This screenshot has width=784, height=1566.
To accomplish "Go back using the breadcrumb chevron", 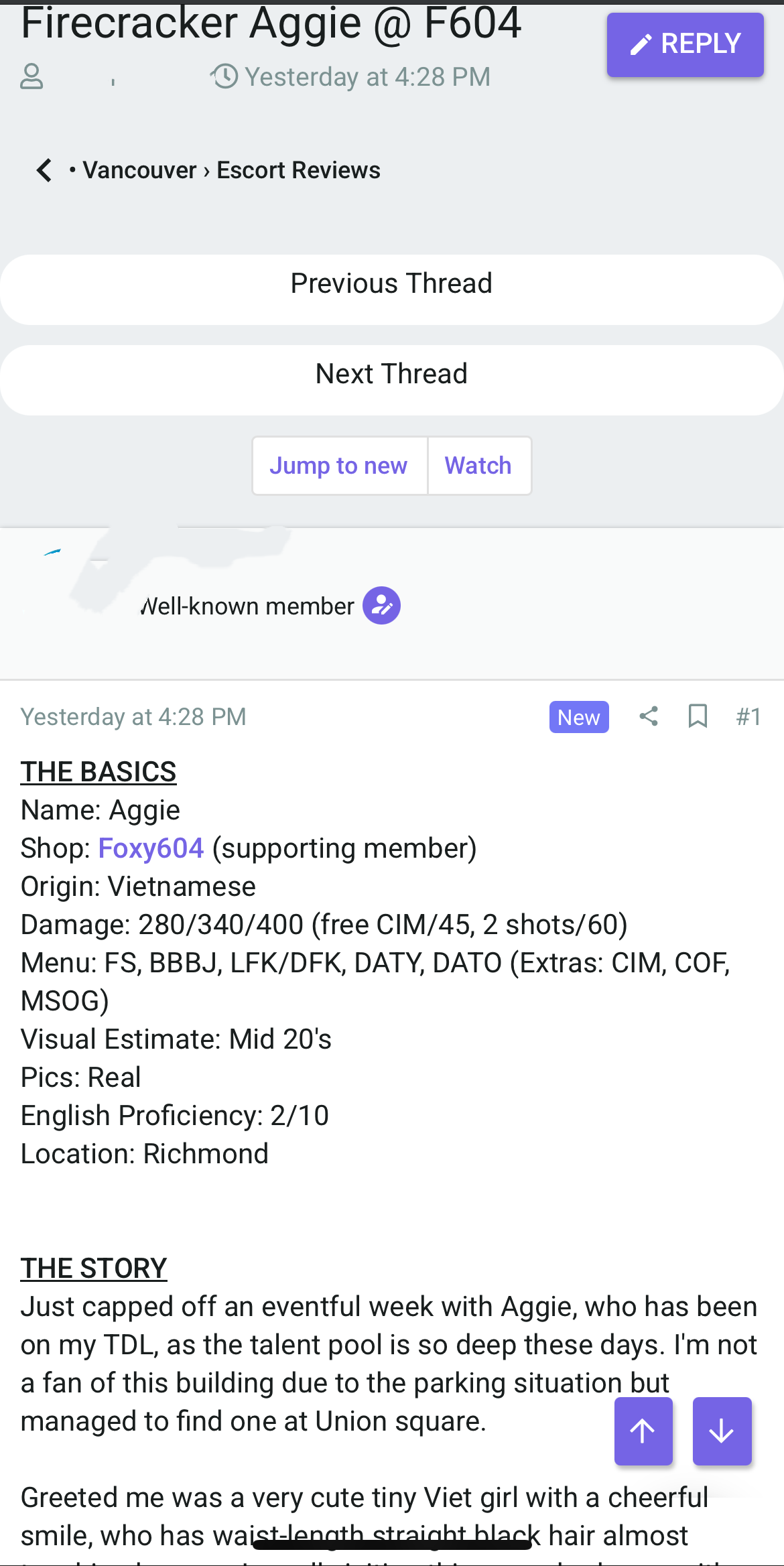I will (44, 170).
